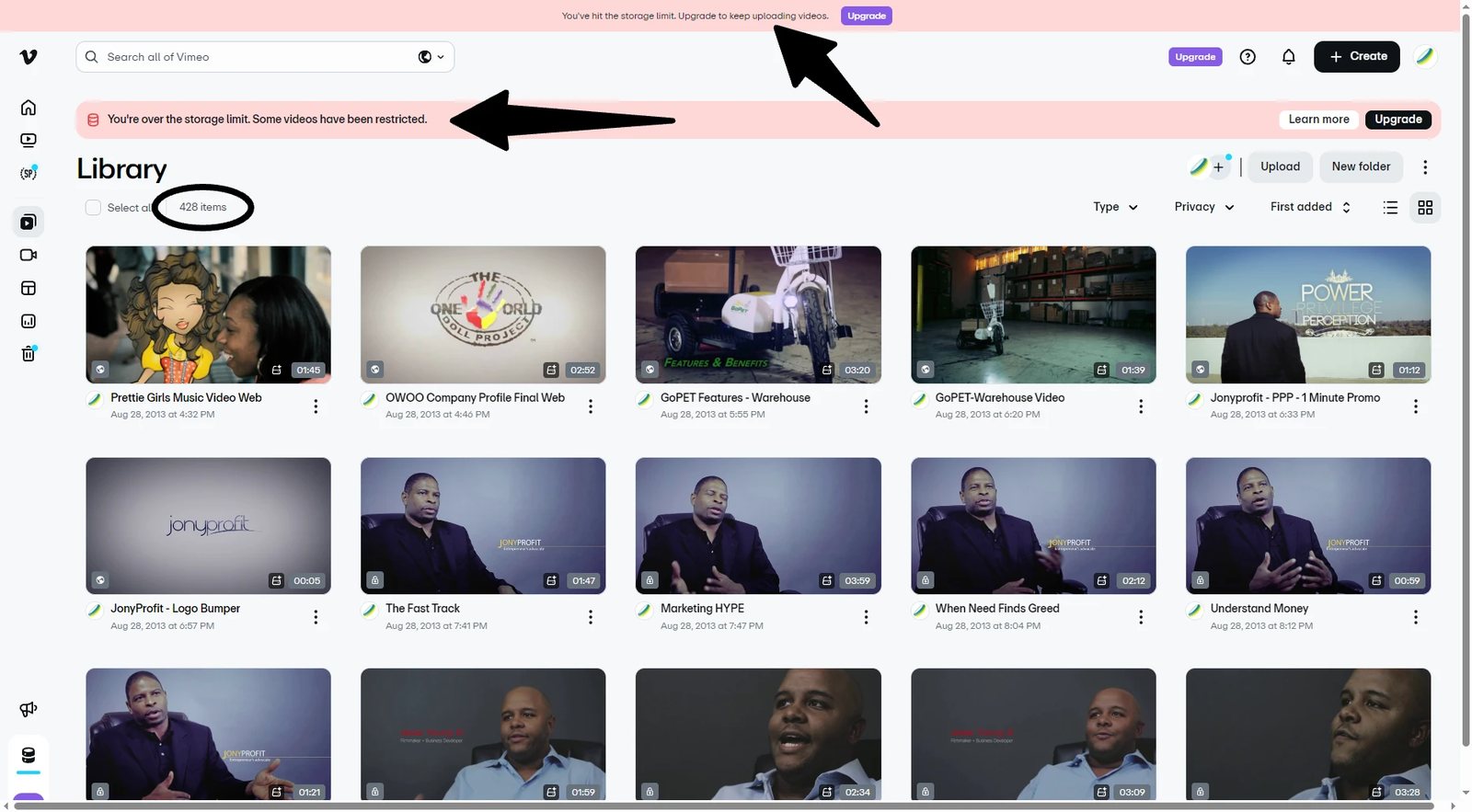Image resolution: width=1472 pixels, height=812 pixels.
Task: Click the Create button
Action: [x=1357, y=57]
